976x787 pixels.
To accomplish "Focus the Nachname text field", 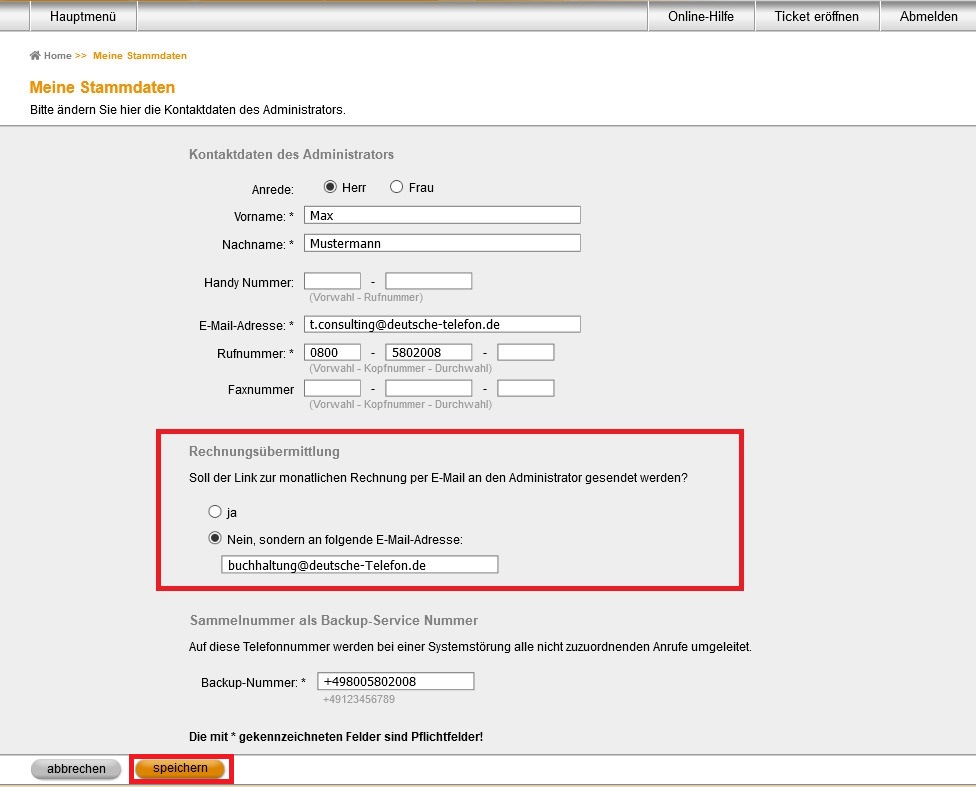I will click(442, 243).
